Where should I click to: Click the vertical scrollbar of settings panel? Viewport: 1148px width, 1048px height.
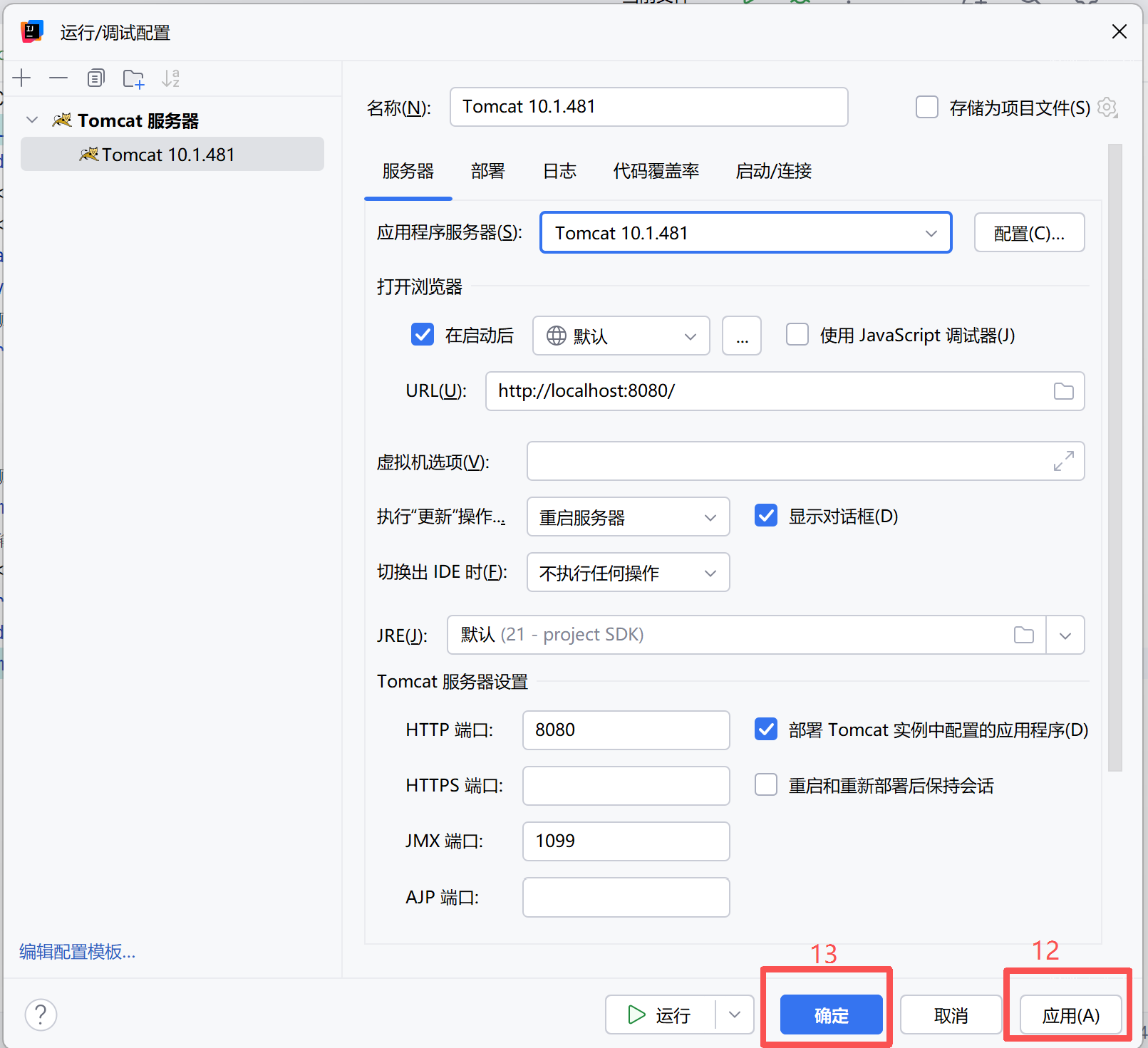[x=1115, y=458]
